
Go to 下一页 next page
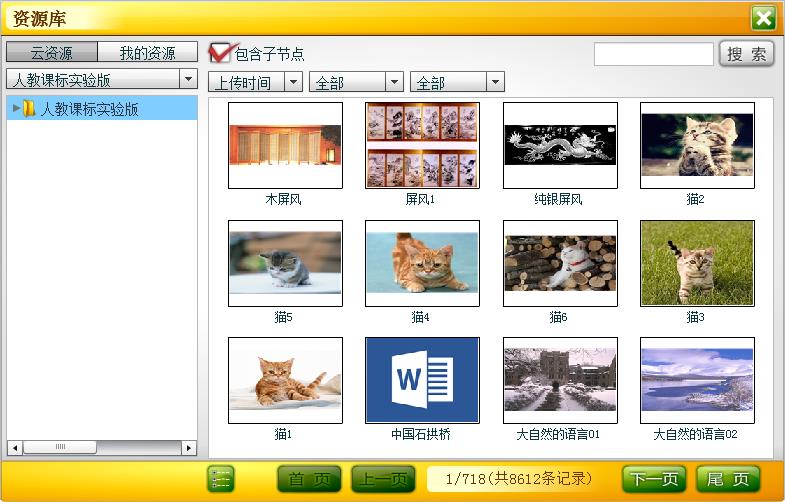tap(655, 479)
